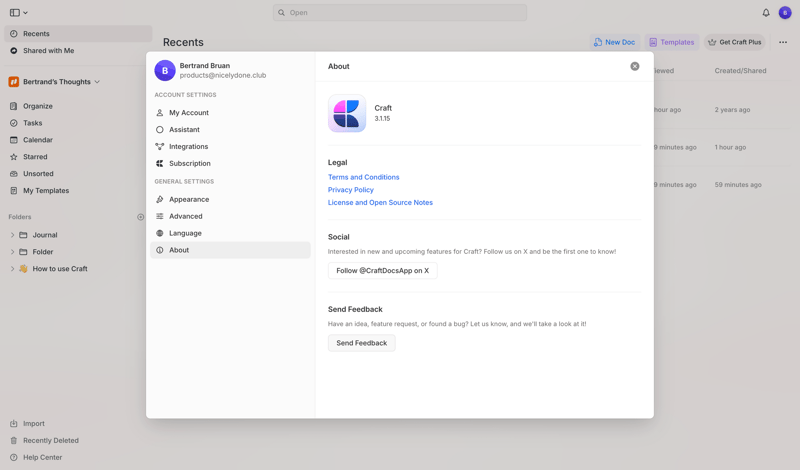Open Terms and Conditions link
Screen dimensions: 800x470
(x=363, y=177)
